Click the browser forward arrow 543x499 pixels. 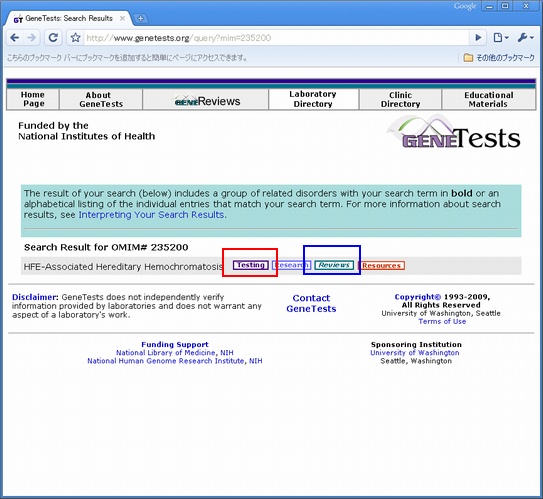[x=32, y=37]
